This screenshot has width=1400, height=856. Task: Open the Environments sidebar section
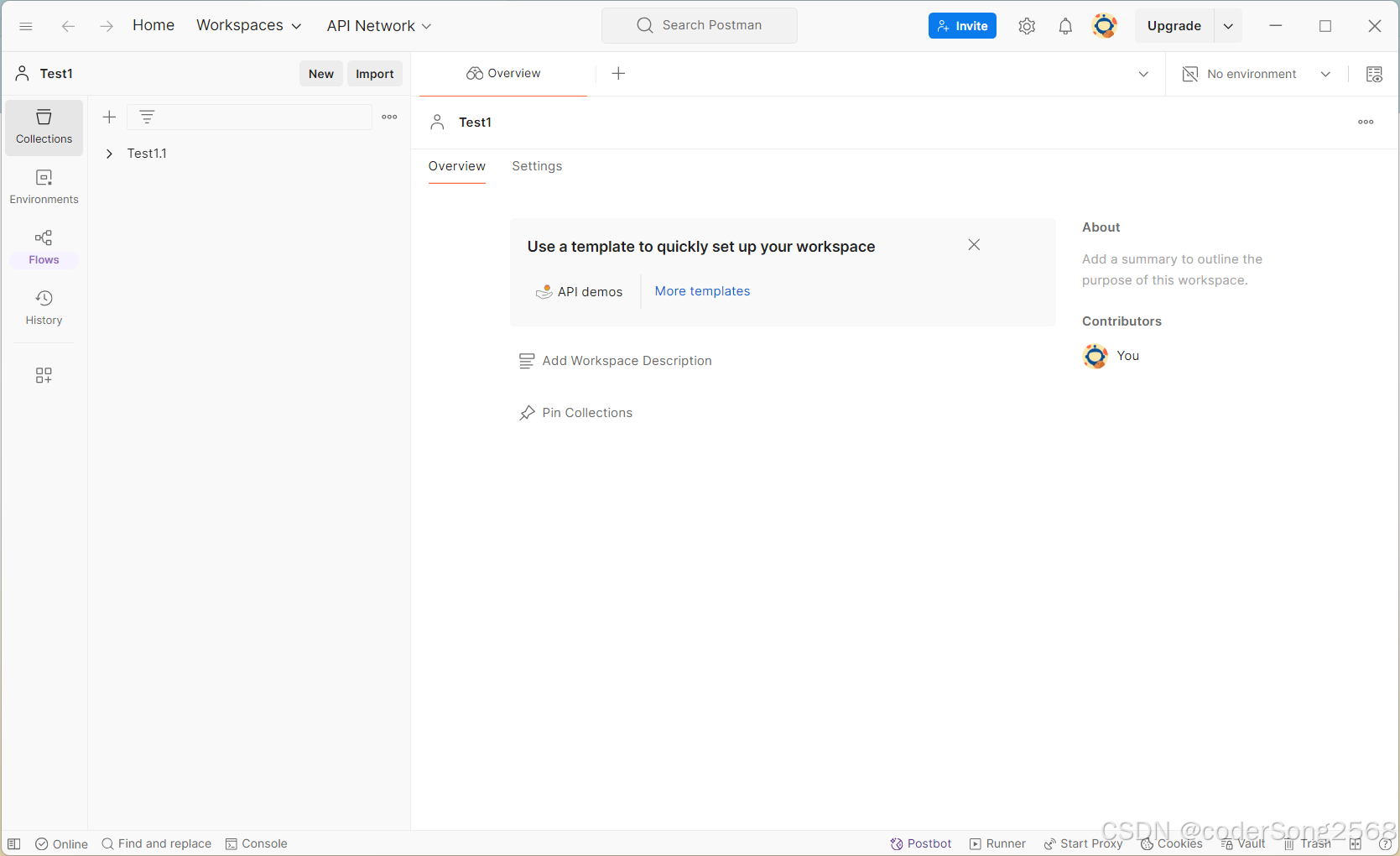pos(44,187)
